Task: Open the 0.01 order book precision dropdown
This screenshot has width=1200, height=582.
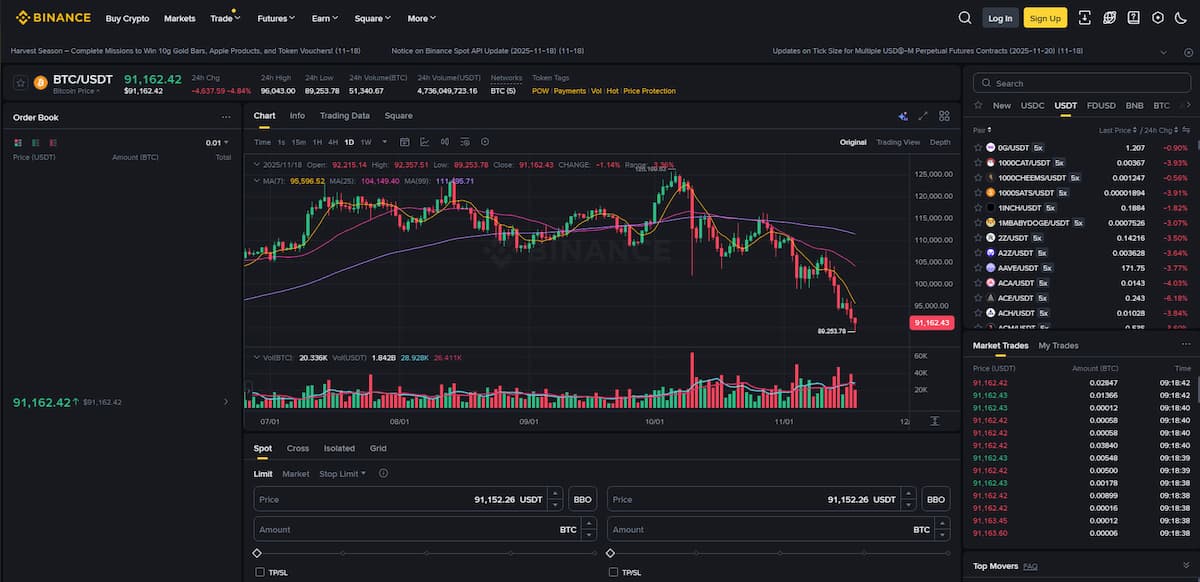Action: pyautogui.click(x=217, y=143)
